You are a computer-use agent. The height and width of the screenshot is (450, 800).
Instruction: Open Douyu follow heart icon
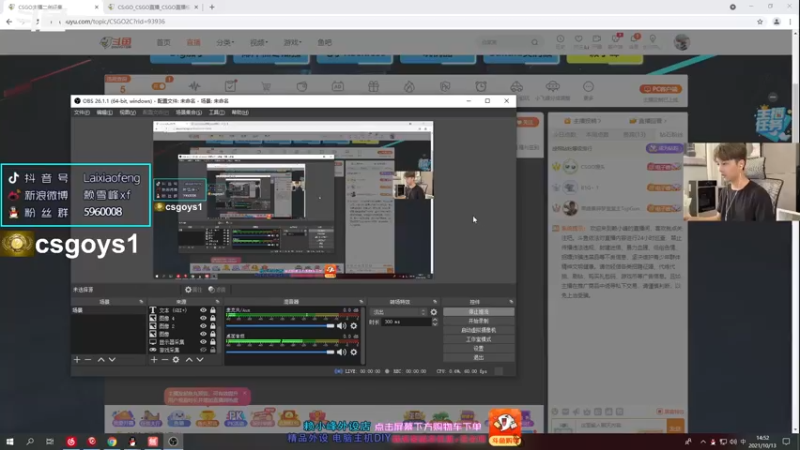pos(579,39)
